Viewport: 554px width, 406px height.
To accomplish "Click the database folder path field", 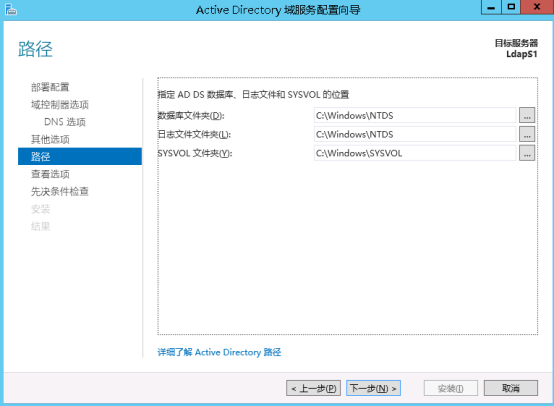I will 415,115.
